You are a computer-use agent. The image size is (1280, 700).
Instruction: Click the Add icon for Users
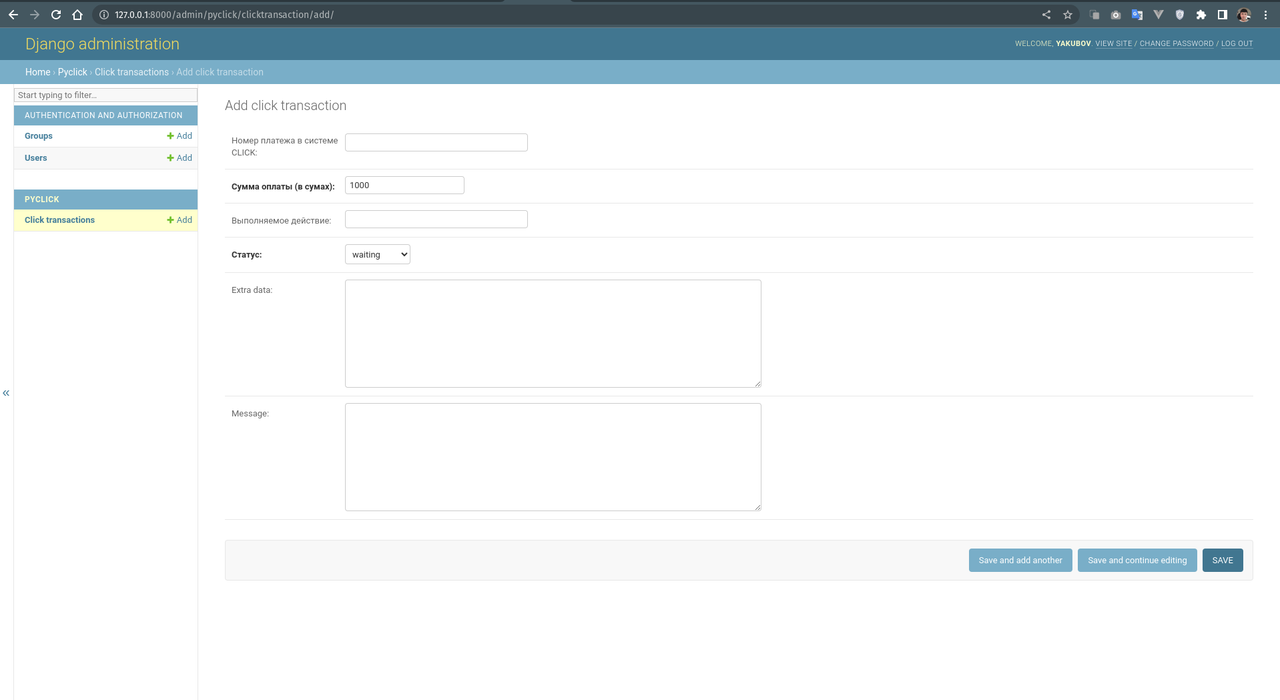171,158
